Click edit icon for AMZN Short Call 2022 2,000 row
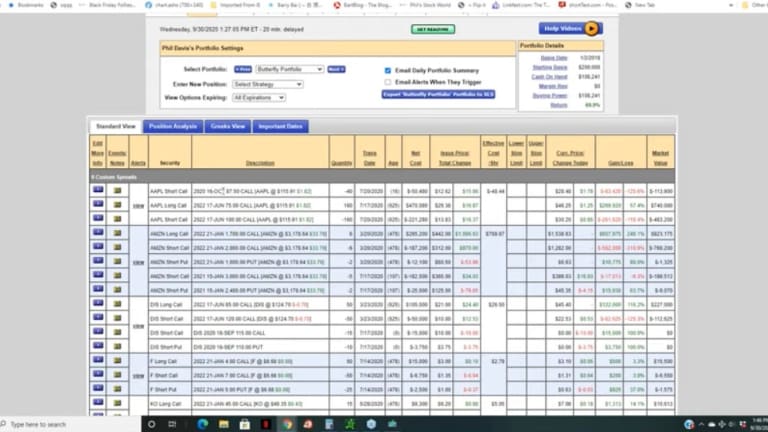 pos(98,246)
